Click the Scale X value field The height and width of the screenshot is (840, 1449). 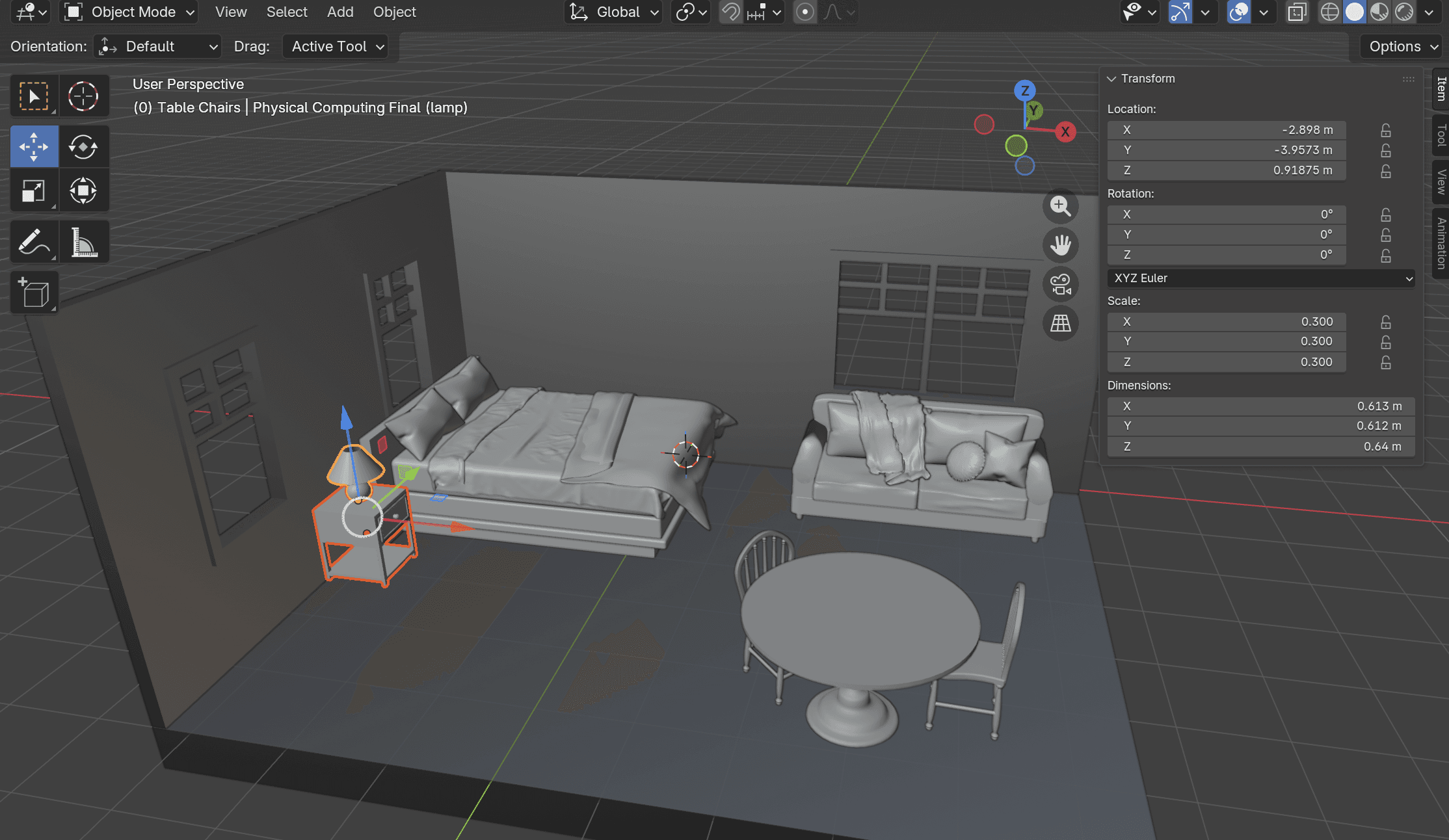(x=1226, y=322)
